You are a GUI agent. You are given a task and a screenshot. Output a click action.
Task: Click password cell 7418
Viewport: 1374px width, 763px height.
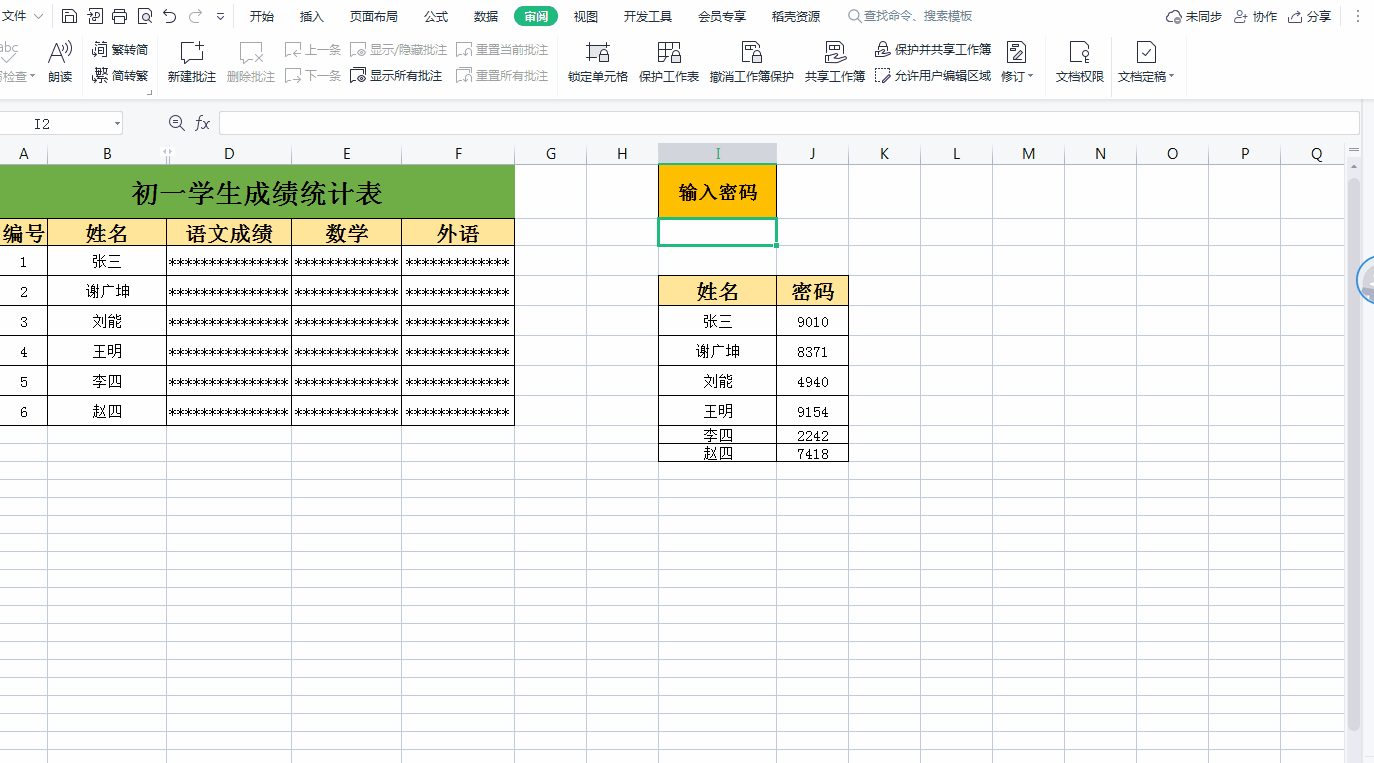click(813, 453)
